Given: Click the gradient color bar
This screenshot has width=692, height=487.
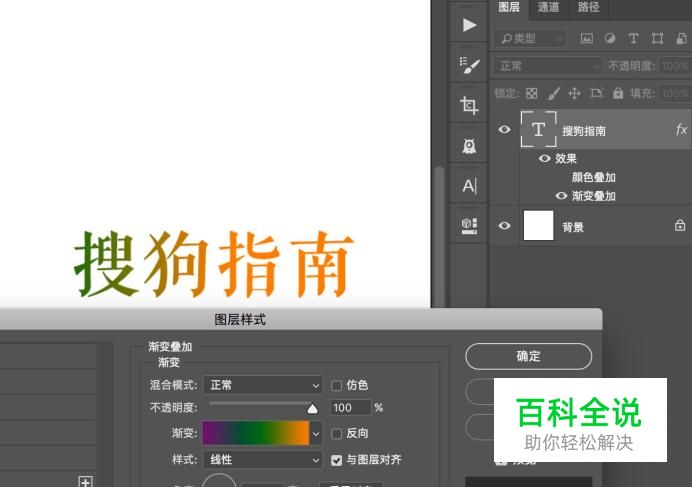Looking at the screenshot, I should click(256, 433).
